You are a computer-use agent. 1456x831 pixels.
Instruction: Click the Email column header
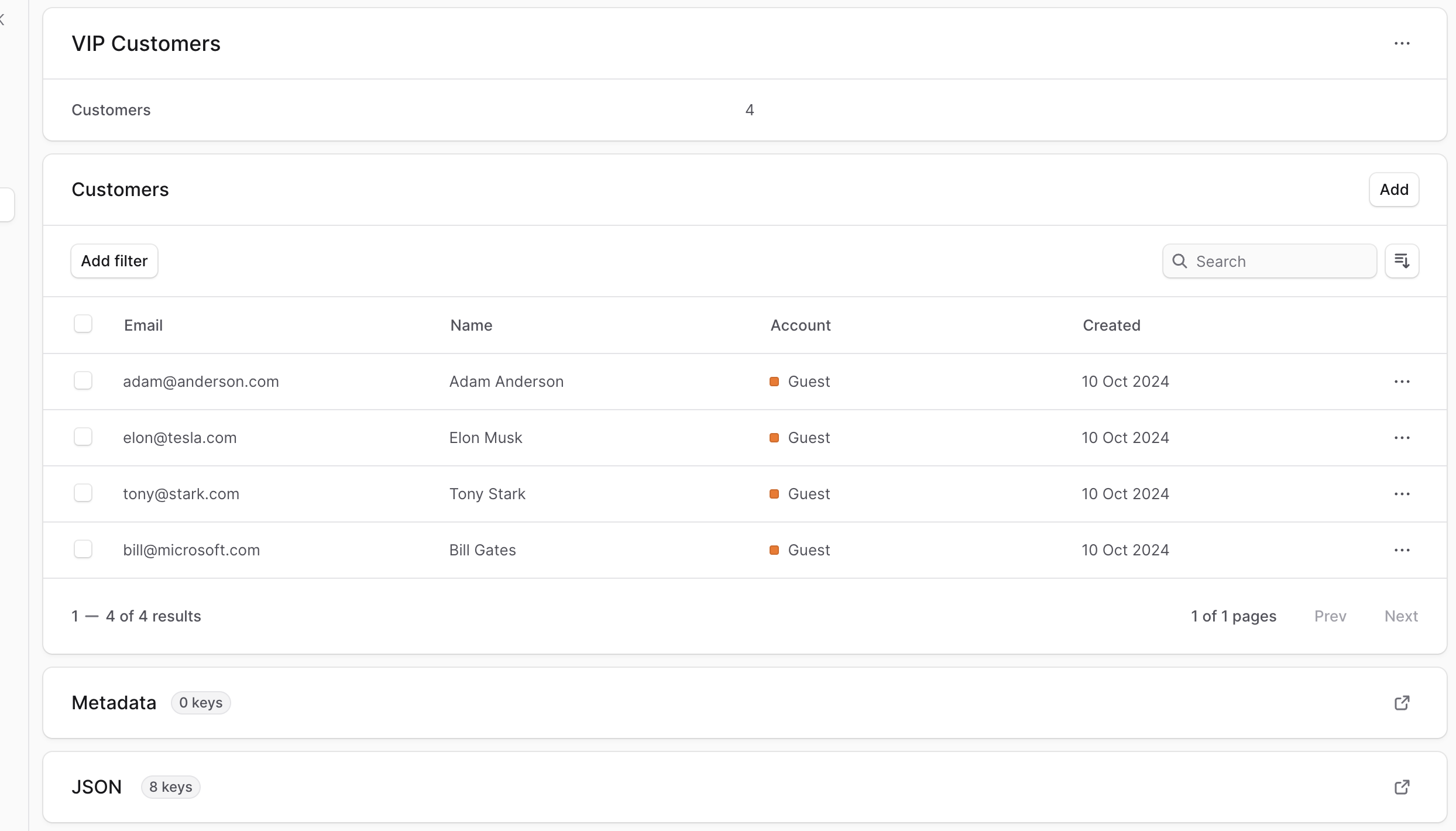coord(143,325)
